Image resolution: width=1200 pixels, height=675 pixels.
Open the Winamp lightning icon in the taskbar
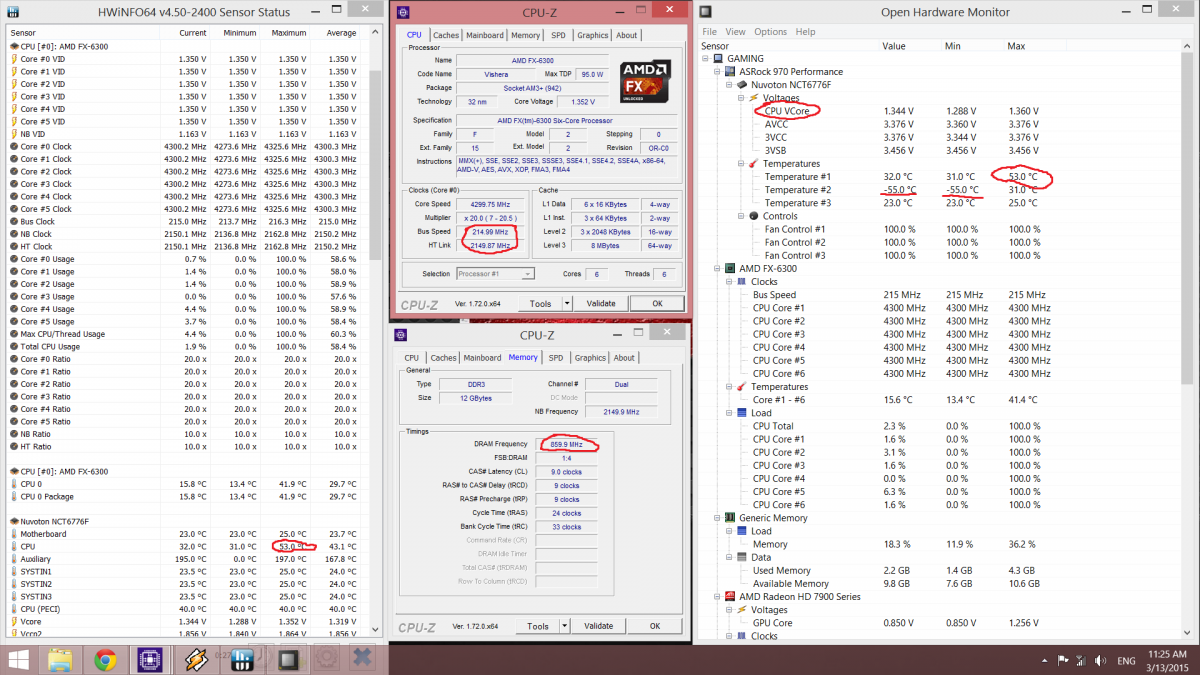[x=195, y=659]
